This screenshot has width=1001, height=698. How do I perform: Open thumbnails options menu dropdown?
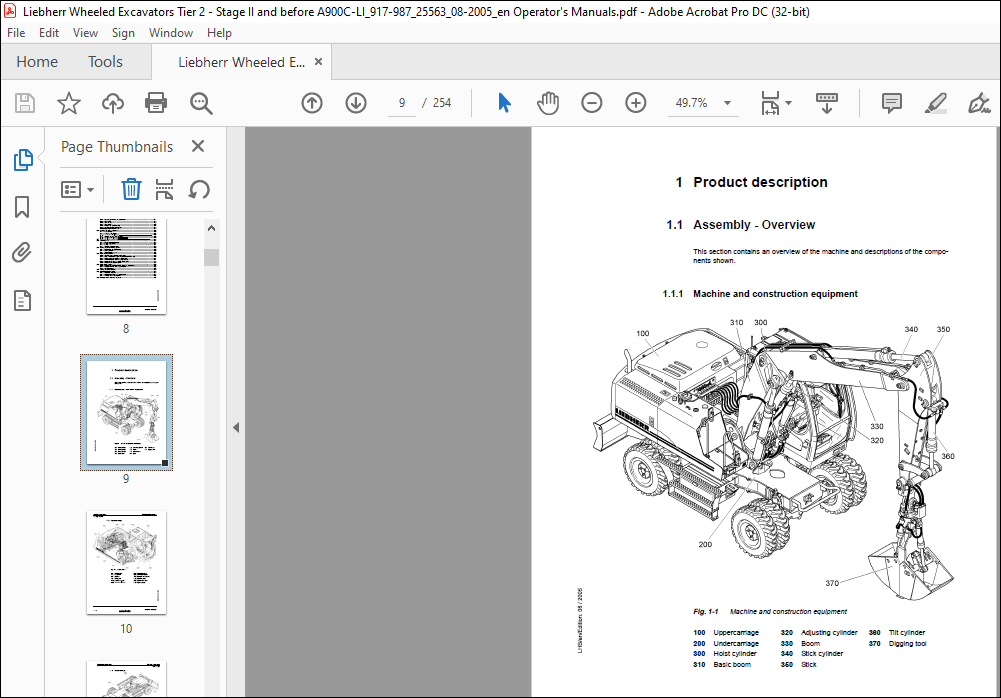pos(77,190)
